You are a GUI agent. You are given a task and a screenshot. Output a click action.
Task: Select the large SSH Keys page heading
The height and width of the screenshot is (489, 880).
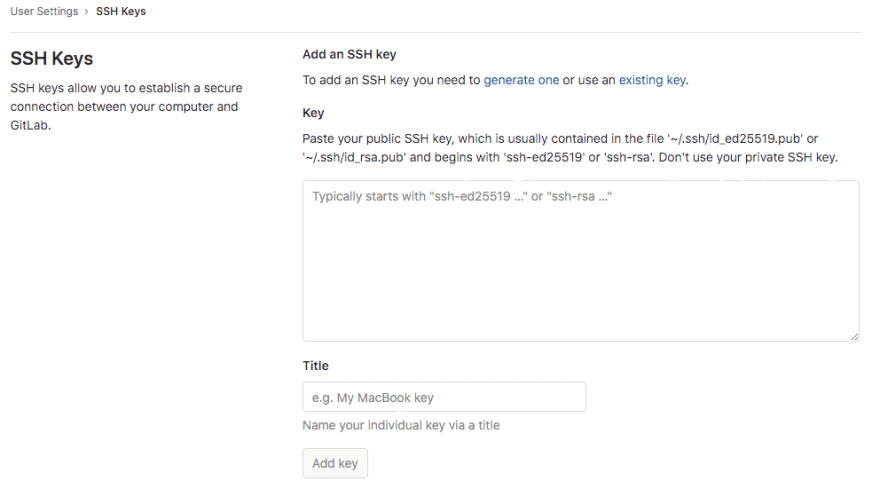(52, 58)
